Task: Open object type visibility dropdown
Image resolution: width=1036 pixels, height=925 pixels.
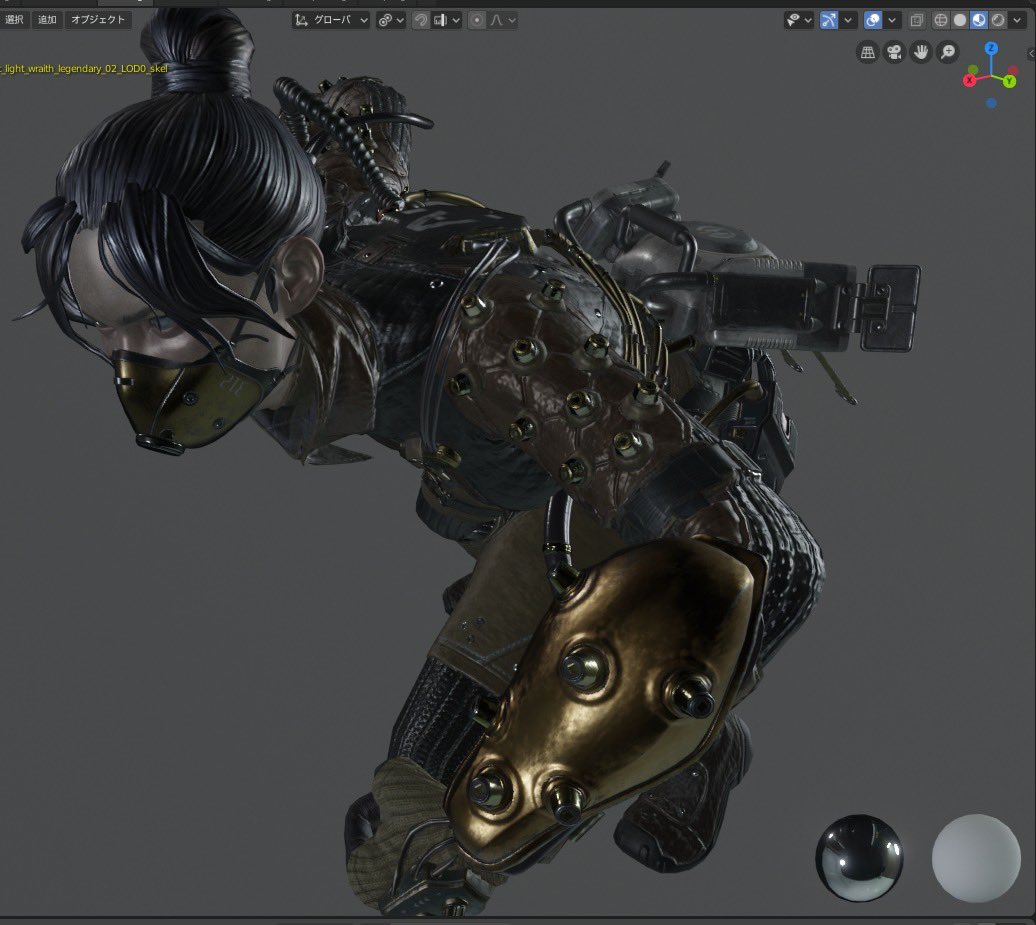Action: click(798, 20)
